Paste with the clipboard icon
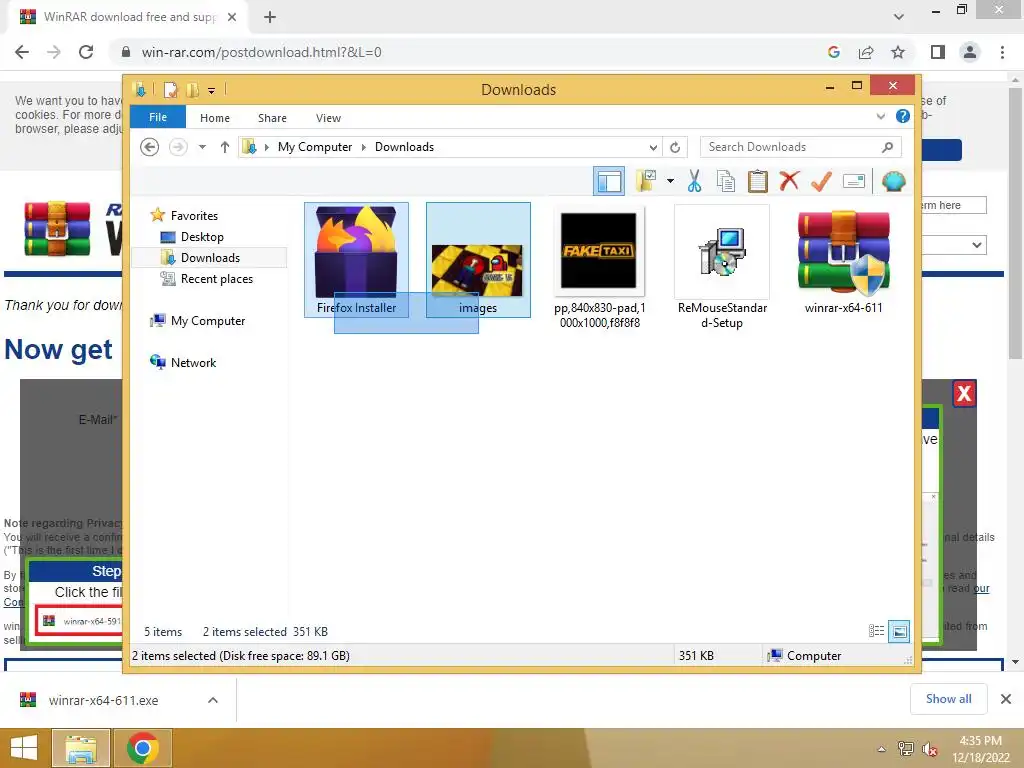Viewport: 1024px width, 768px height. point(758,181)
